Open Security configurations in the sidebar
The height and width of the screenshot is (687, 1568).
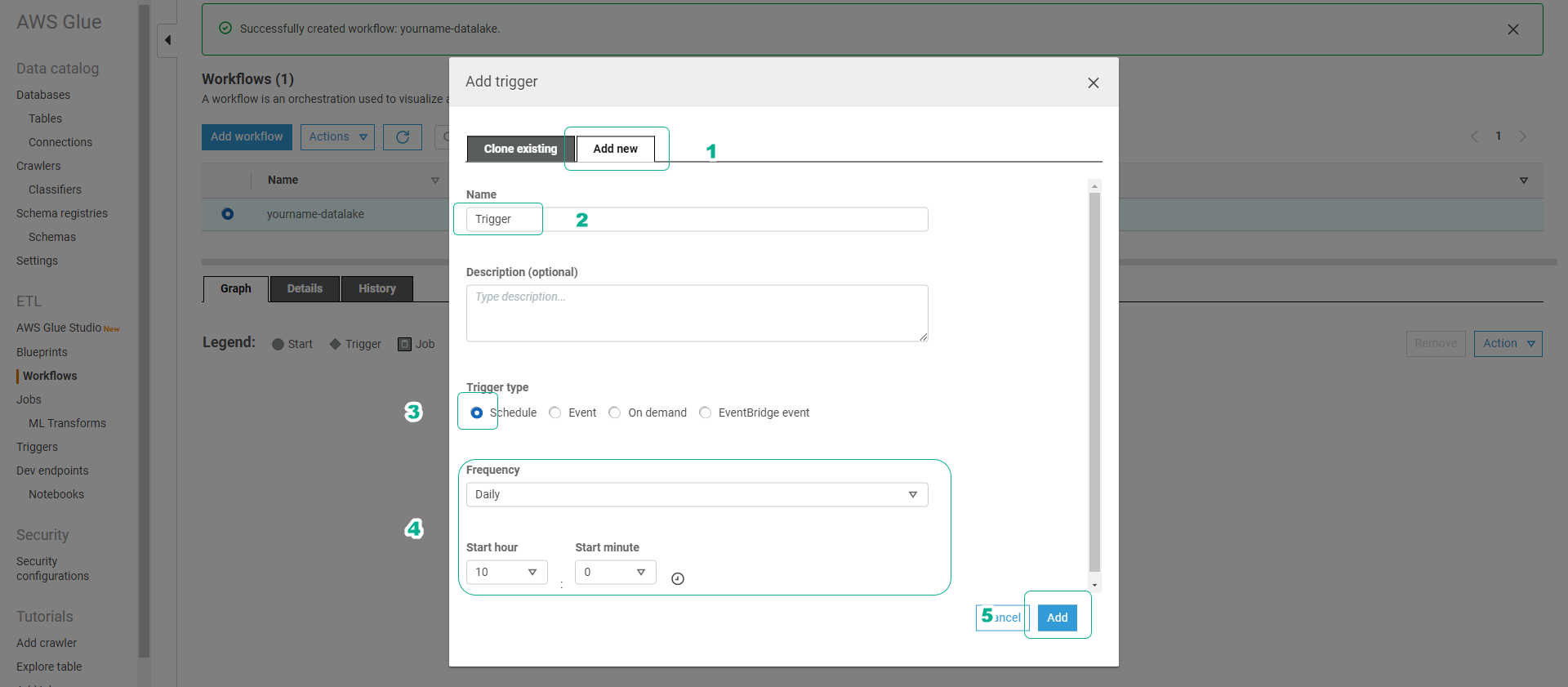(x=52, y=569)
